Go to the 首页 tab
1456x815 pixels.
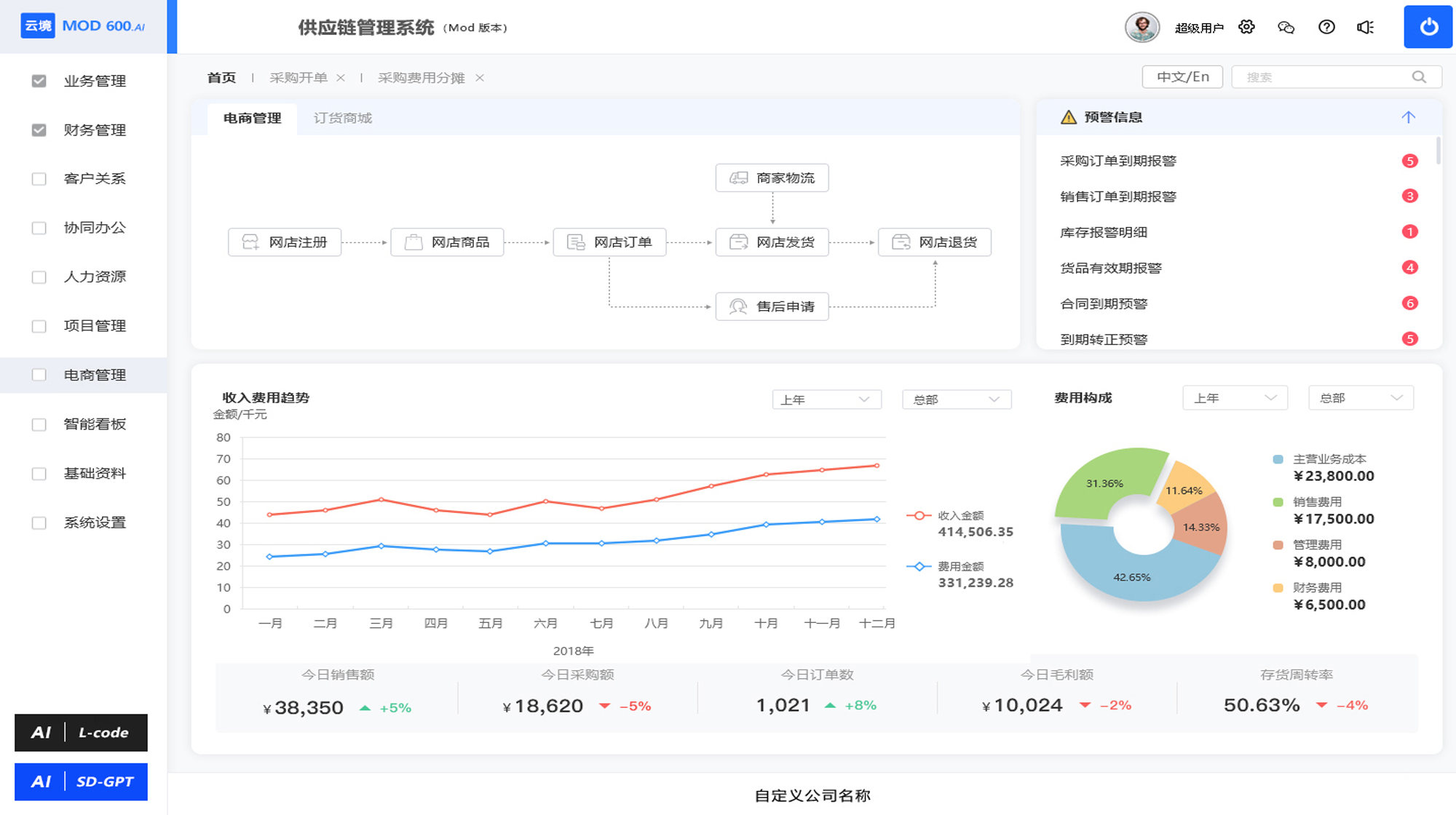[221, 78]
